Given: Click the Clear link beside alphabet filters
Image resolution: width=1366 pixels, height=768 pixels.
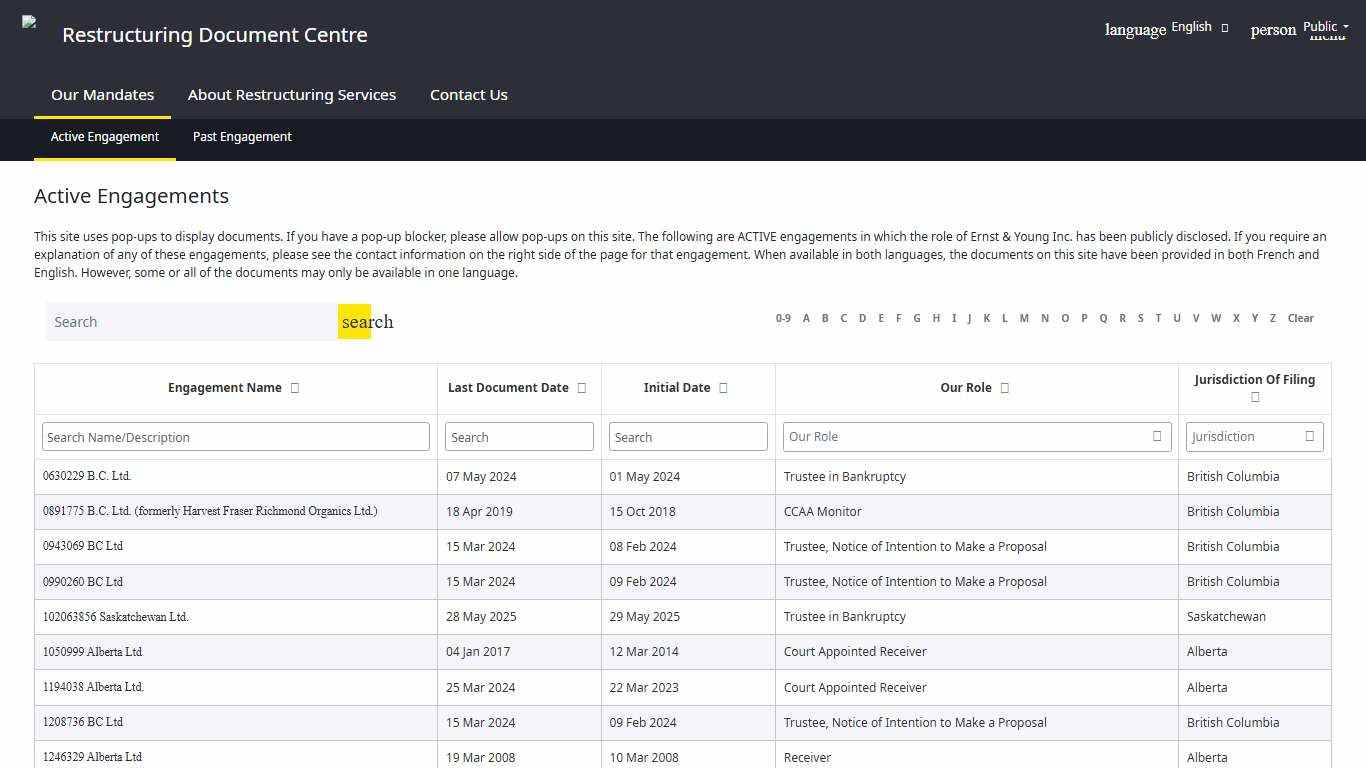Looking at the screenshot, I should tap(1300, 318).
